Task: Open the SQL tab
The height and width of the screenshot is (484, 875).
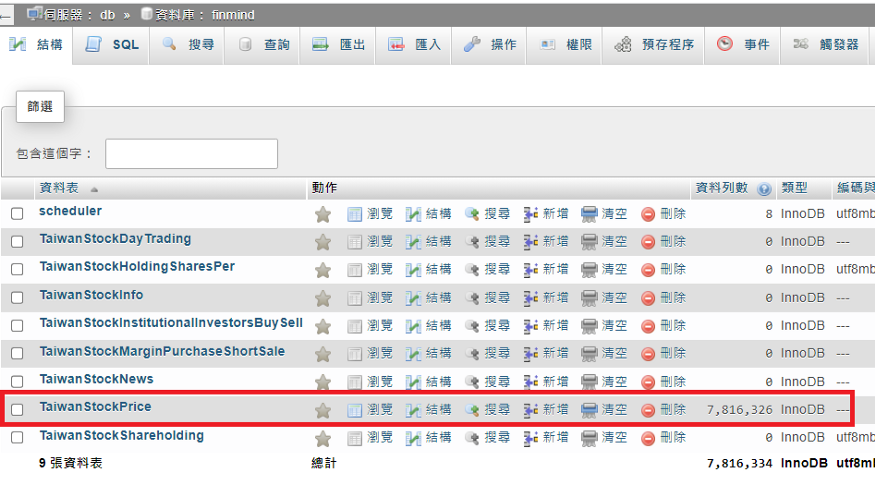Action: click(x=113, y=45)
